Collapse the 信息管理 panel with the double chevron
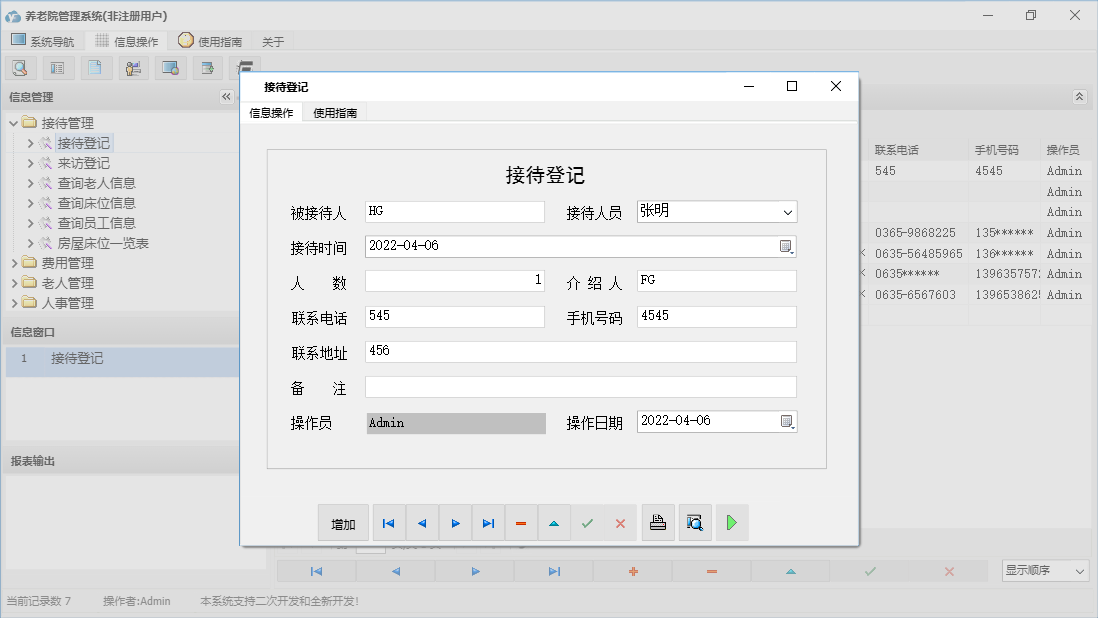The width and height of the screenshot is (1098, 618). 226,97
